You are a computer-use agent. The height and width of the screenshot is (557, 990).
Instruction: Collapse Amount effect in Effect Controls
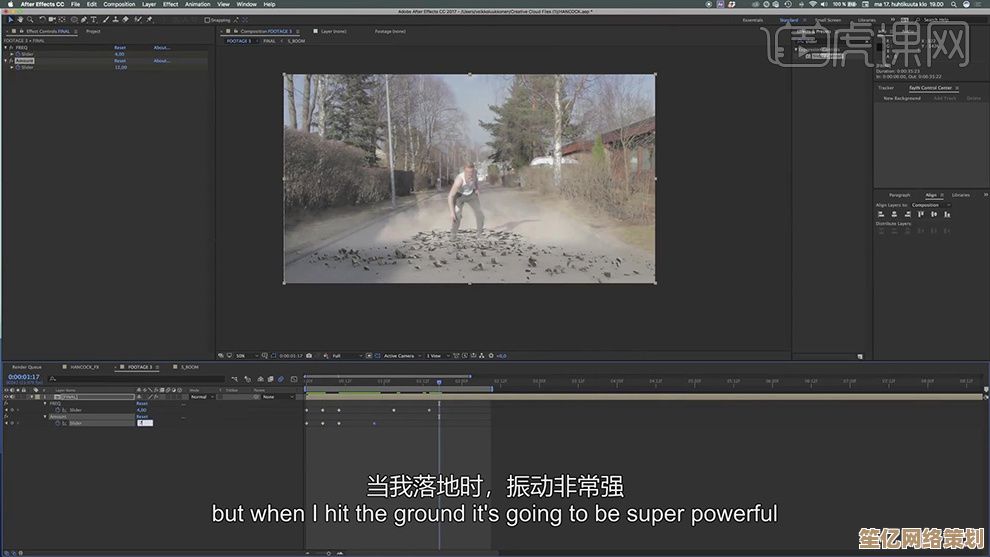[x=6, y=61]
